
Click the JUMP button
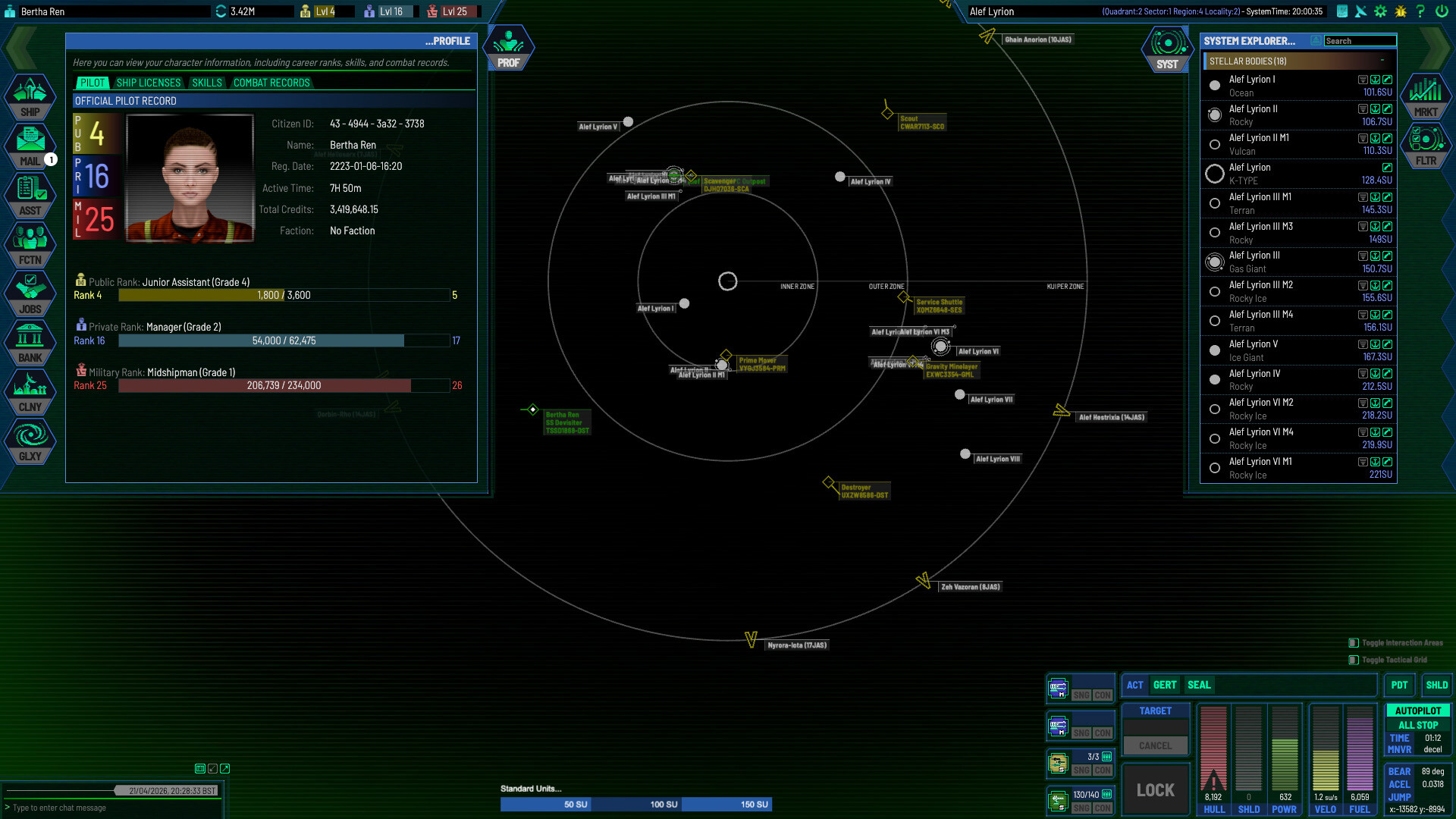(x=1399, y=798)
